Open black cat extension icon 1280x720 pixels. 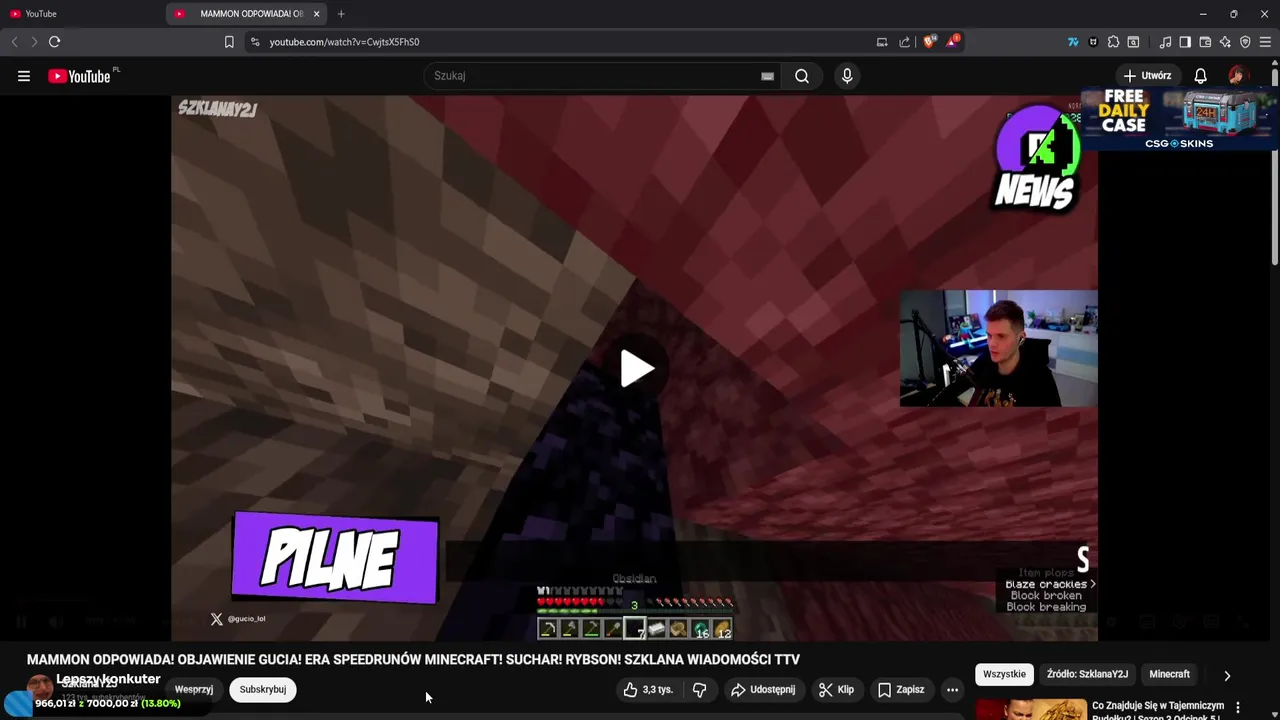click(x=1093, y=42)
